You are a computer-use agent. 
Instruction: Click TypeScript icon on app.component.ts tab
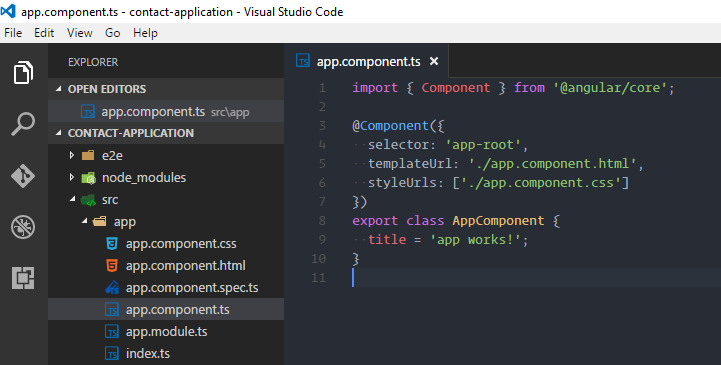[303, 61]
